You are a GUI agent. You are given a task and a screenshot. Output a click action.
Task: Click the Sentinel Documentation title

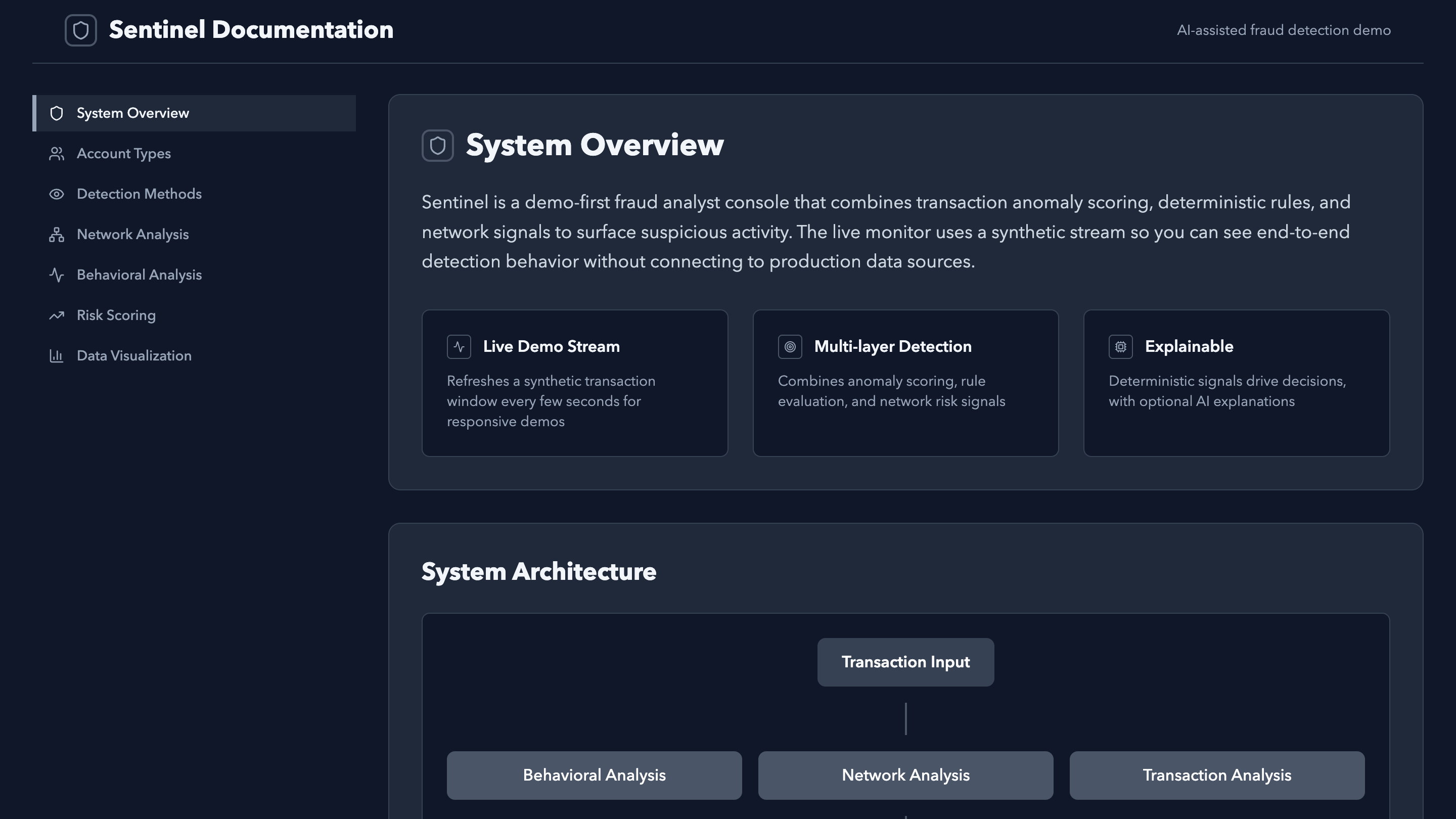coord(251,30)
